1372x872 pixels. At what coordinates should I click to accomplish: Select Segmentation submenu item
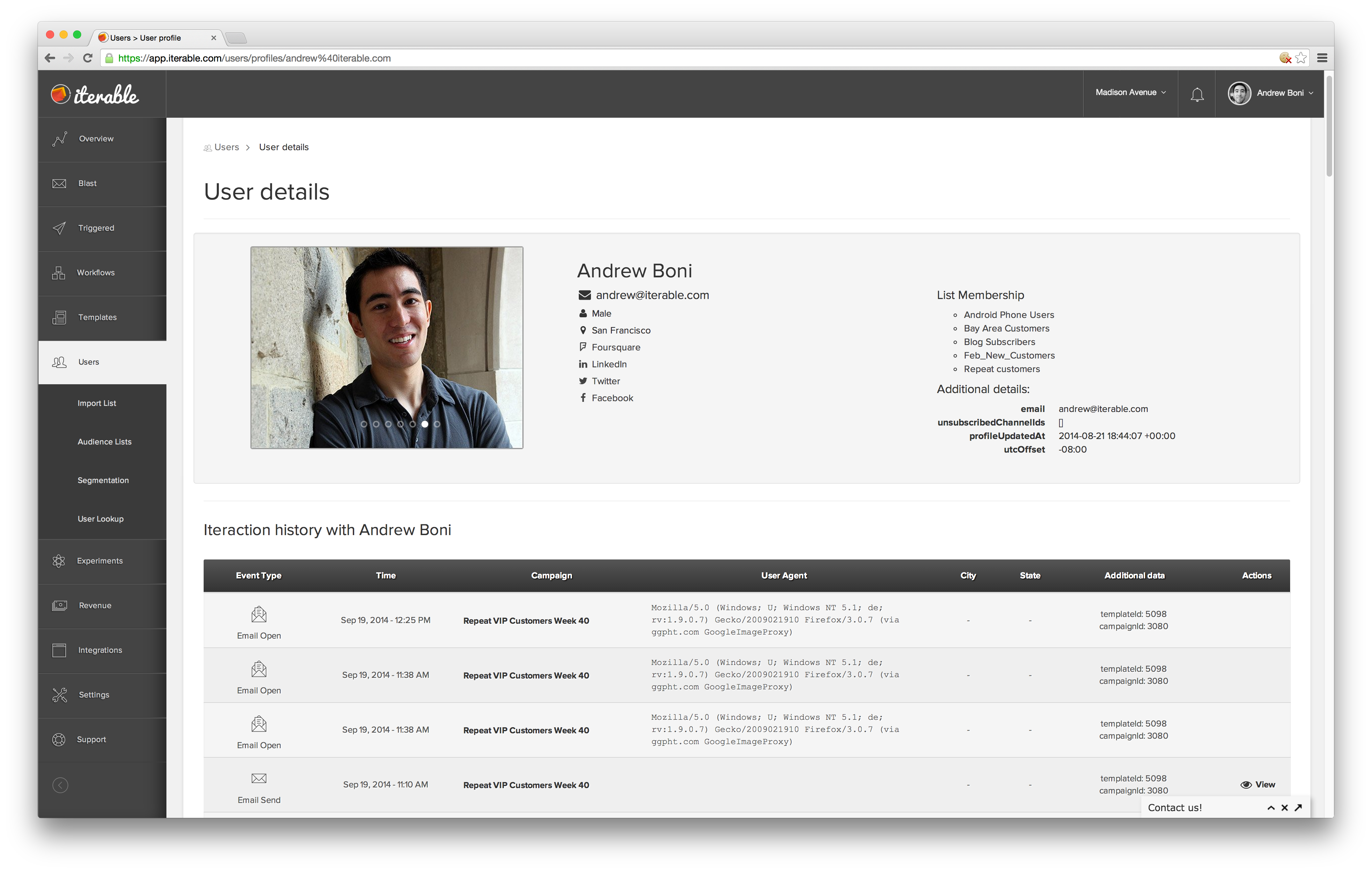[x=103, y=480]
